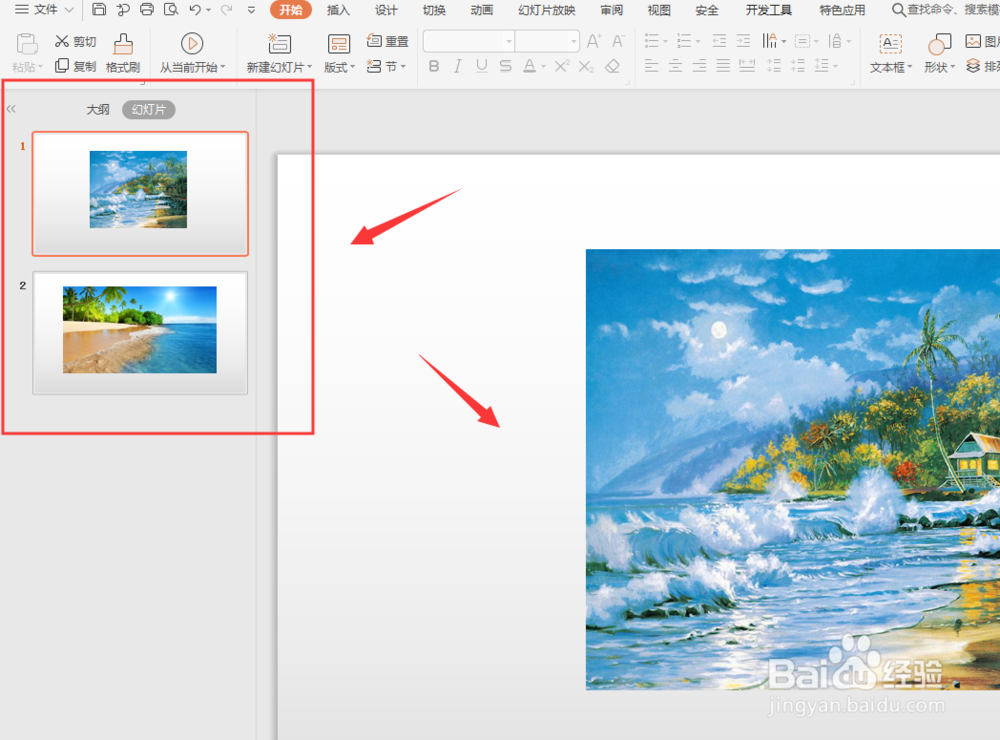Switch to the Insert (插入) tab
This screenshot has height=740, width=1000.
pyautogui.click(x=338, y=10)
